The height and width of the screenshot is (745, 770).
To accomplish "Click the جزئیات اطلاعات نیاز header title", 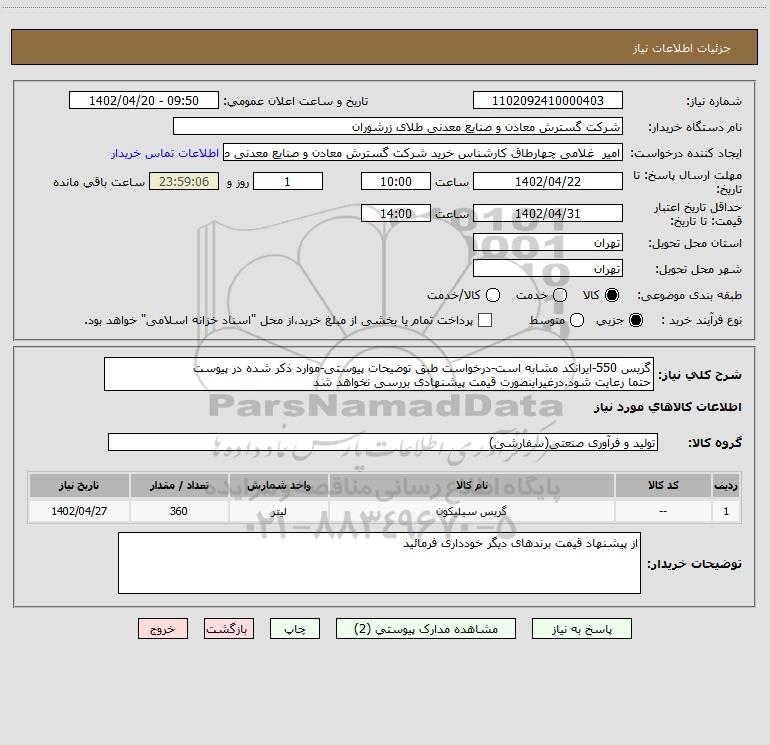I will click(x=681, y=48).
